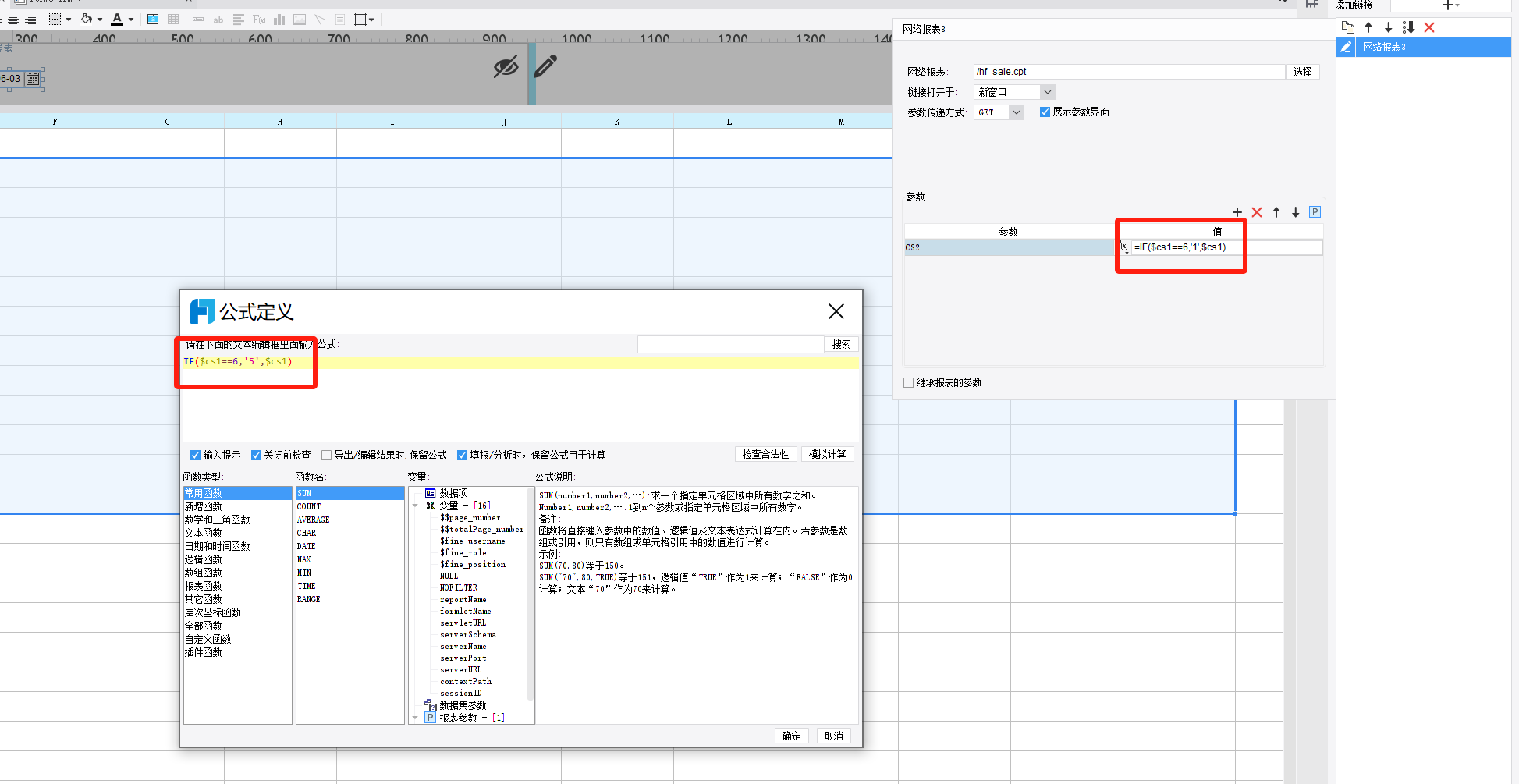Select AVERAGE in function name list

click(314, 520)
